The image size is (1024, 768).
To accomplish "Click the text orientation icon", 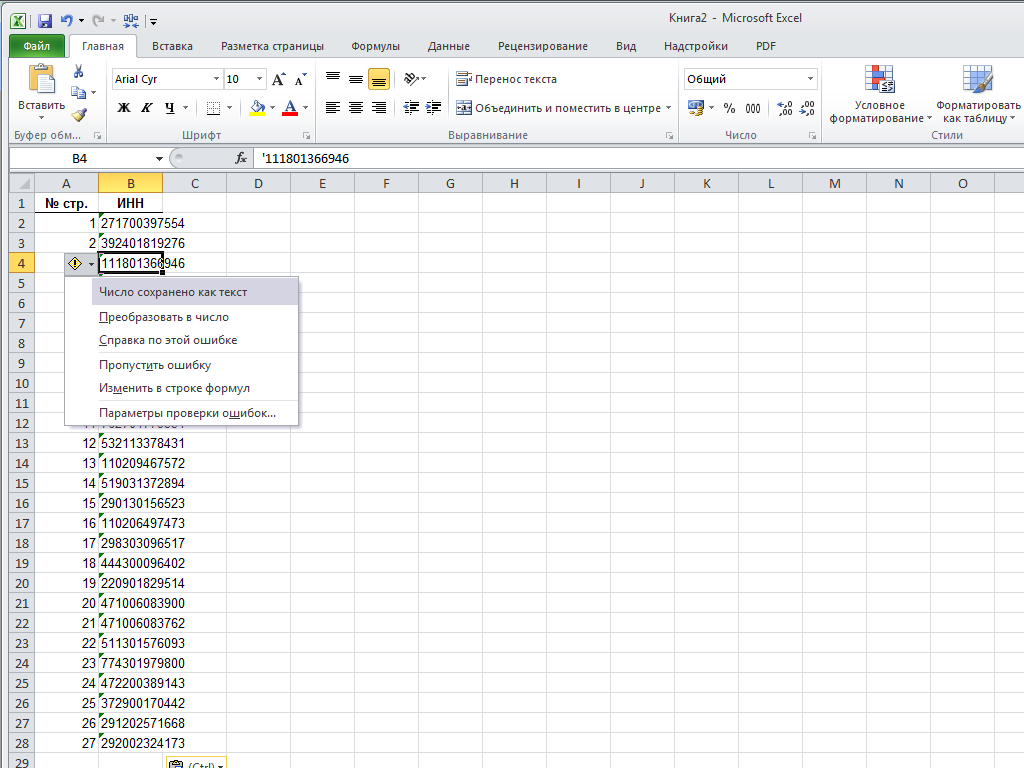I will pos(411,79).
